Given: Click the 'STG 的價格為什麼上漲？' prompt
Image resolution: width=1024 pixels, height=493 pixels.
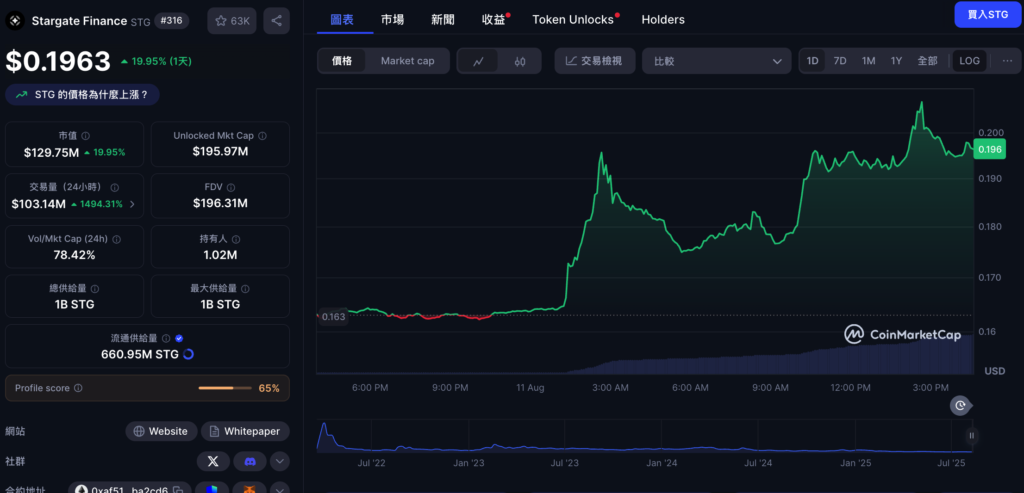Looking at the screenshot, I should [x=82, y=95].
